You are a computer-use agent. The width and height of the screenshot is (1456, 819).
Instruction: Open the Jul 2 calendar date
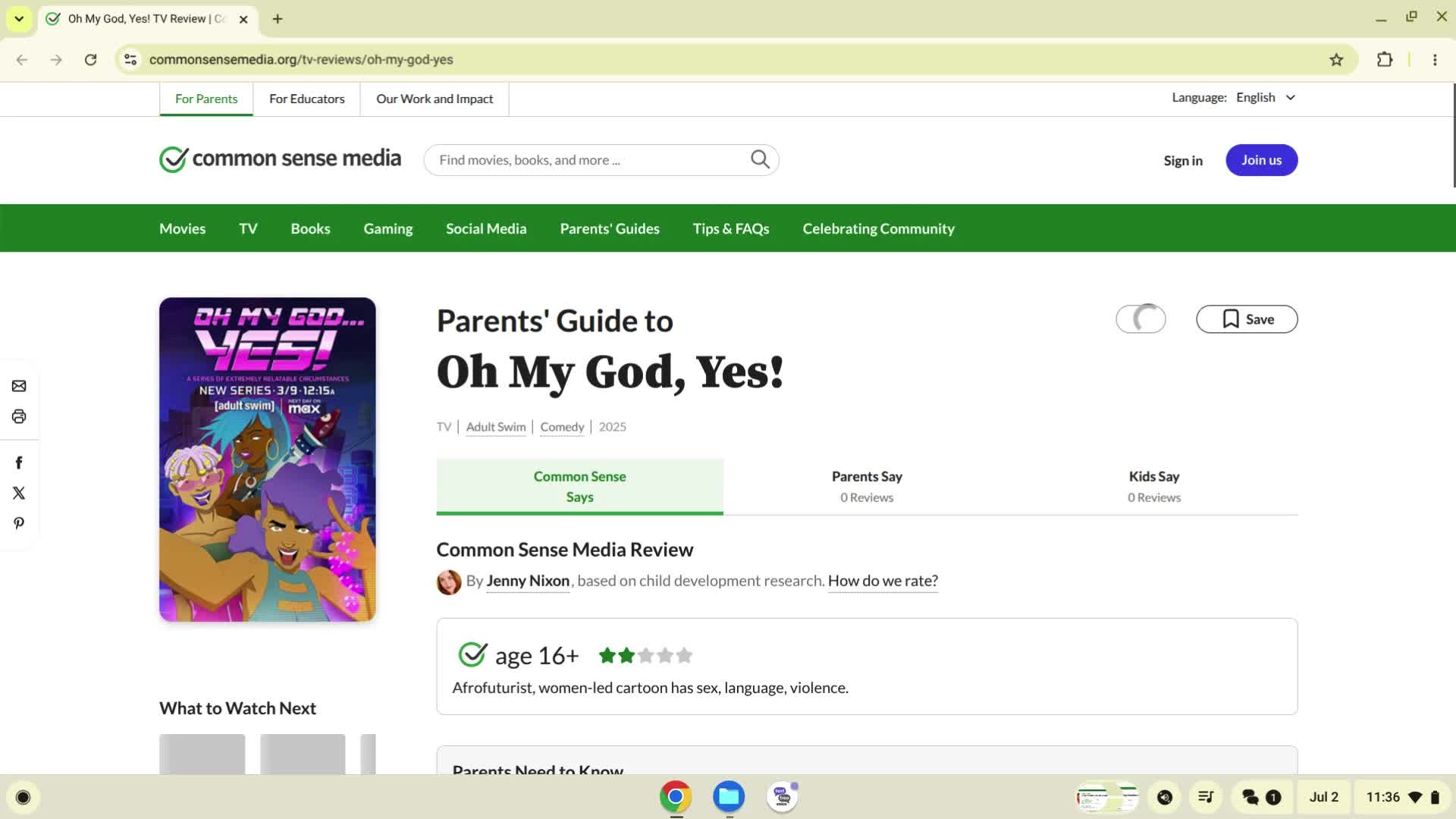[x=1323, y=797]
